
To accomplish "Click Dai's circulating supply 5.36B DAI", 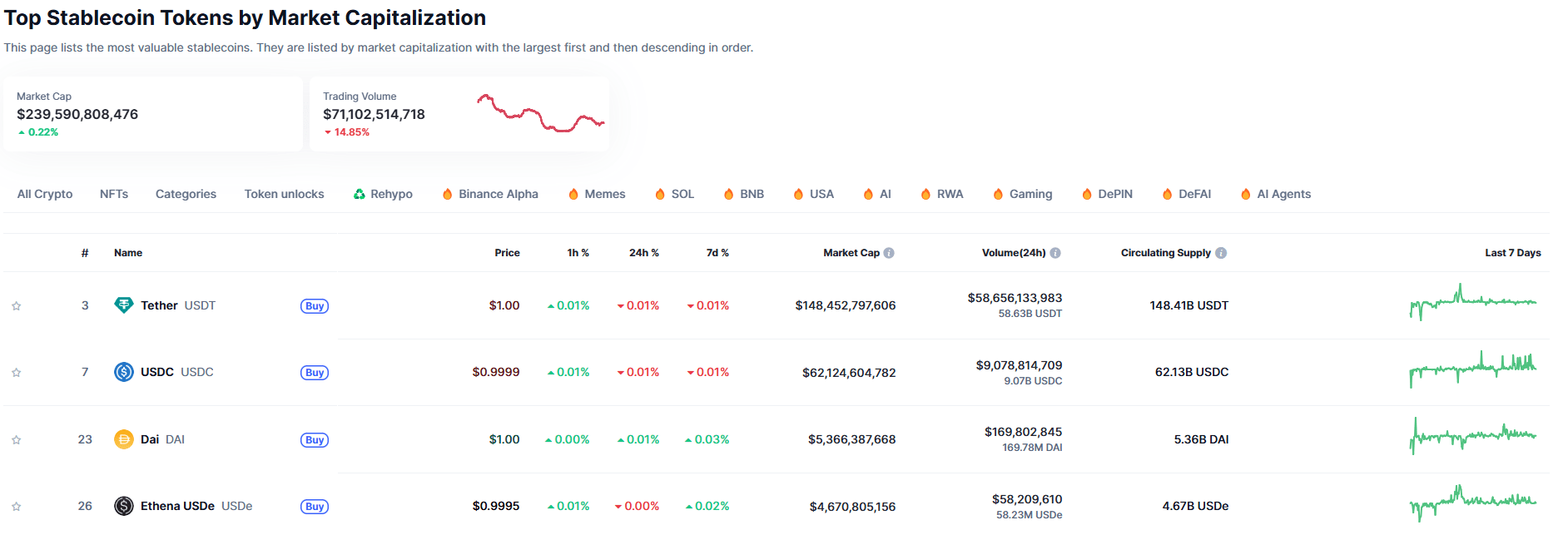I will point(1201,439).
